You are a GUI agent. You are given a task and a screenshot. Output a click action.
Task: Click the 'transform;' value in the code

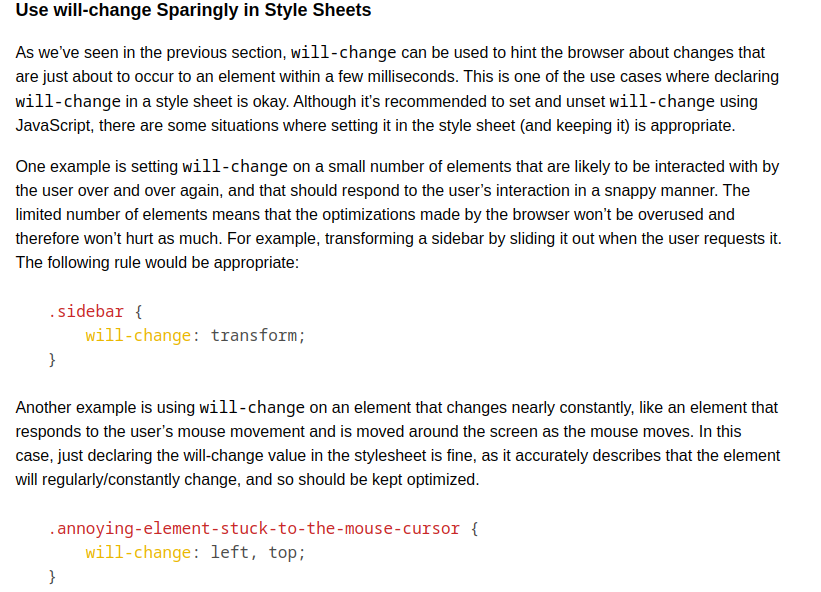pos(257,335)
